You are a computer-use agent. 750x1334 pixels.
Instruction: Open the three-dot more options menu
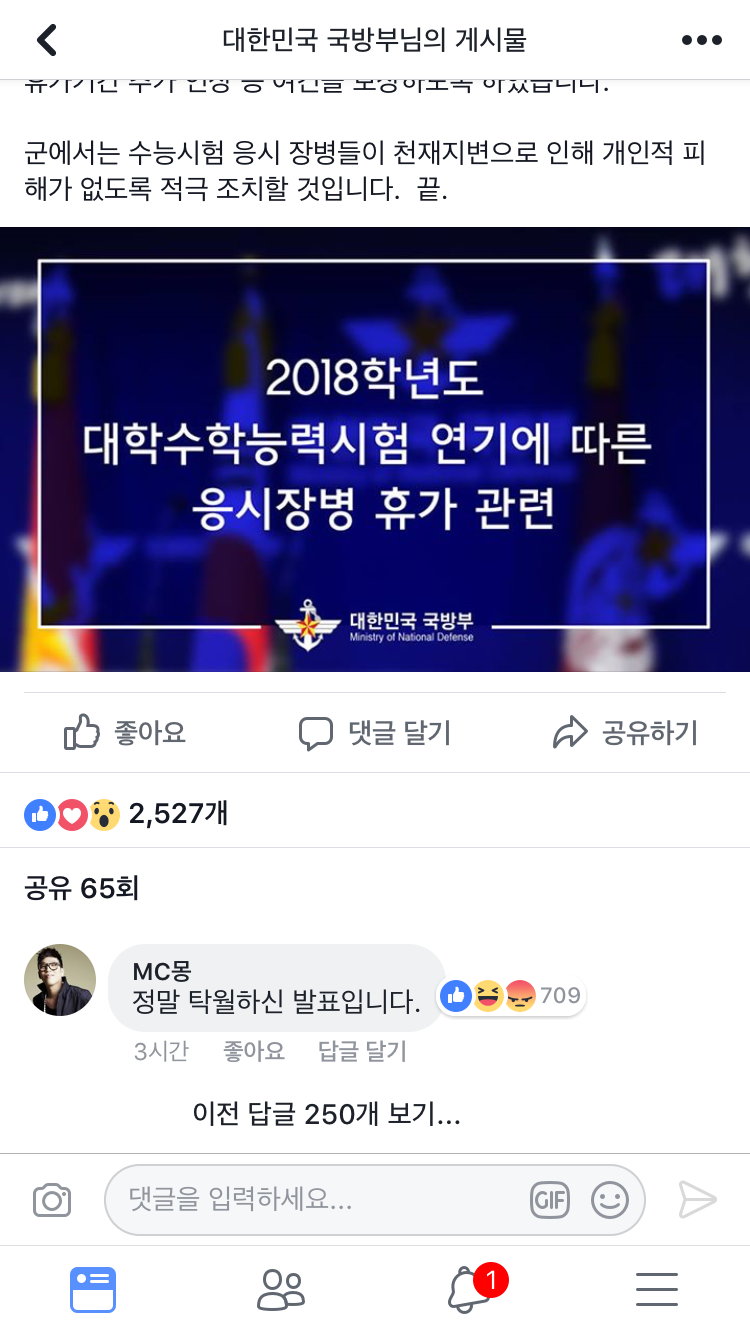pyautogui.click(x=701, y=40)
